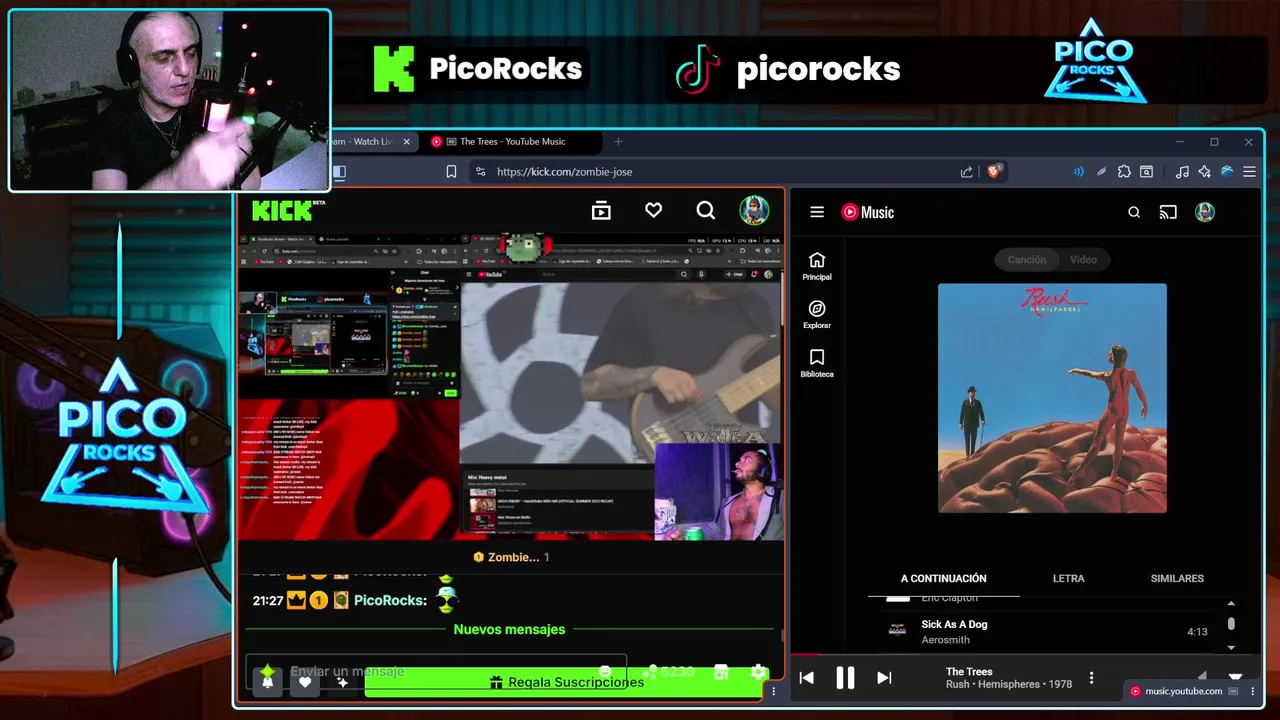Click Brave Shields lion icon
This screenshot has width=1280, height=720.
[x=994, y=171]
